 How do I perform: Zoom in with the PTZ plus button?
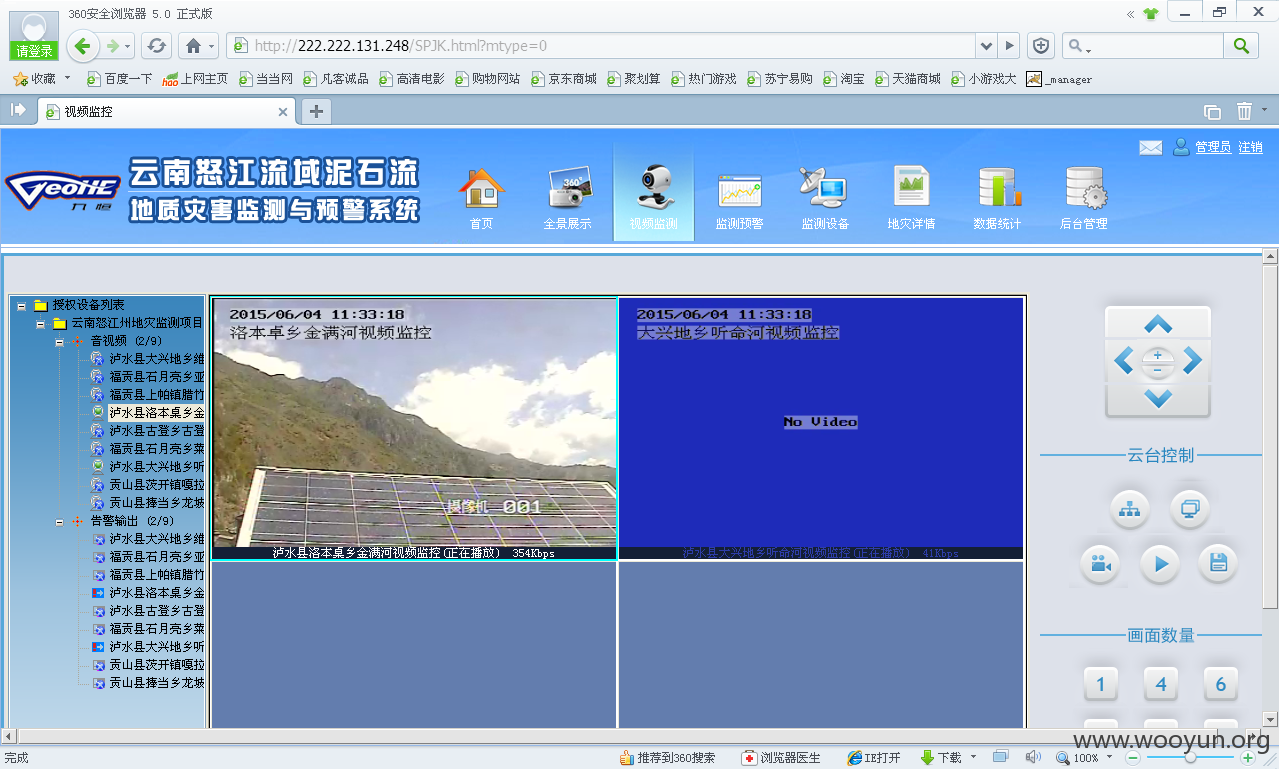click(1157, 355)
